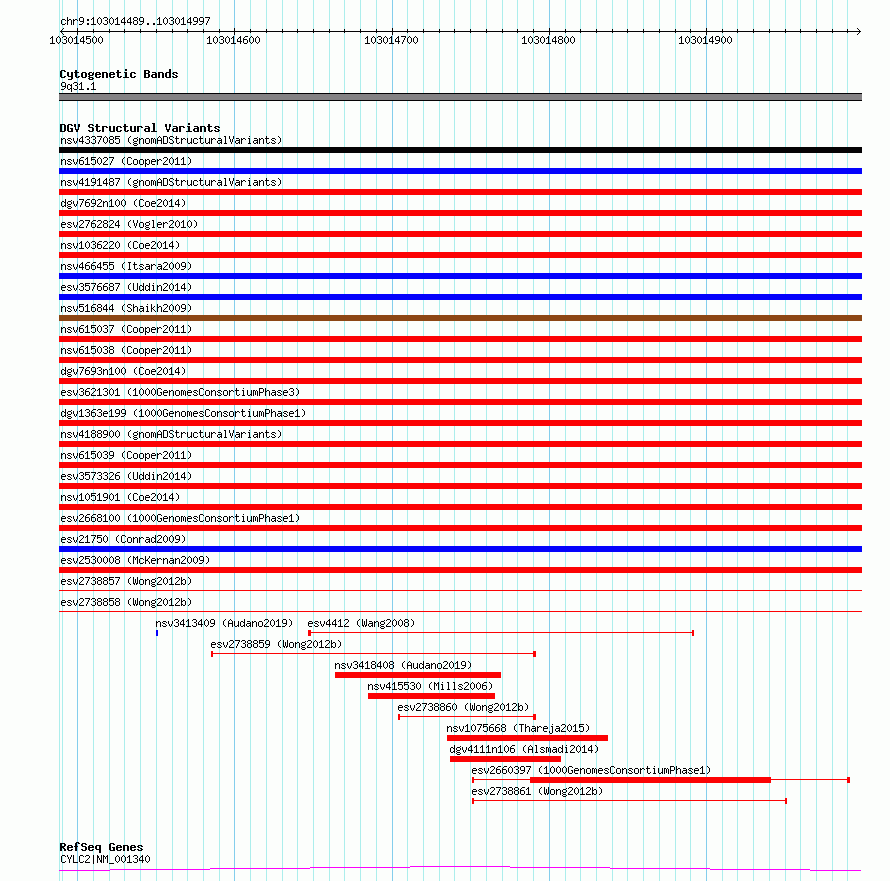Click esv2738858 (Wong2012b) label
Image resolution: width=890 pixels, height=881 pixels.
click(x=126, y=602)
